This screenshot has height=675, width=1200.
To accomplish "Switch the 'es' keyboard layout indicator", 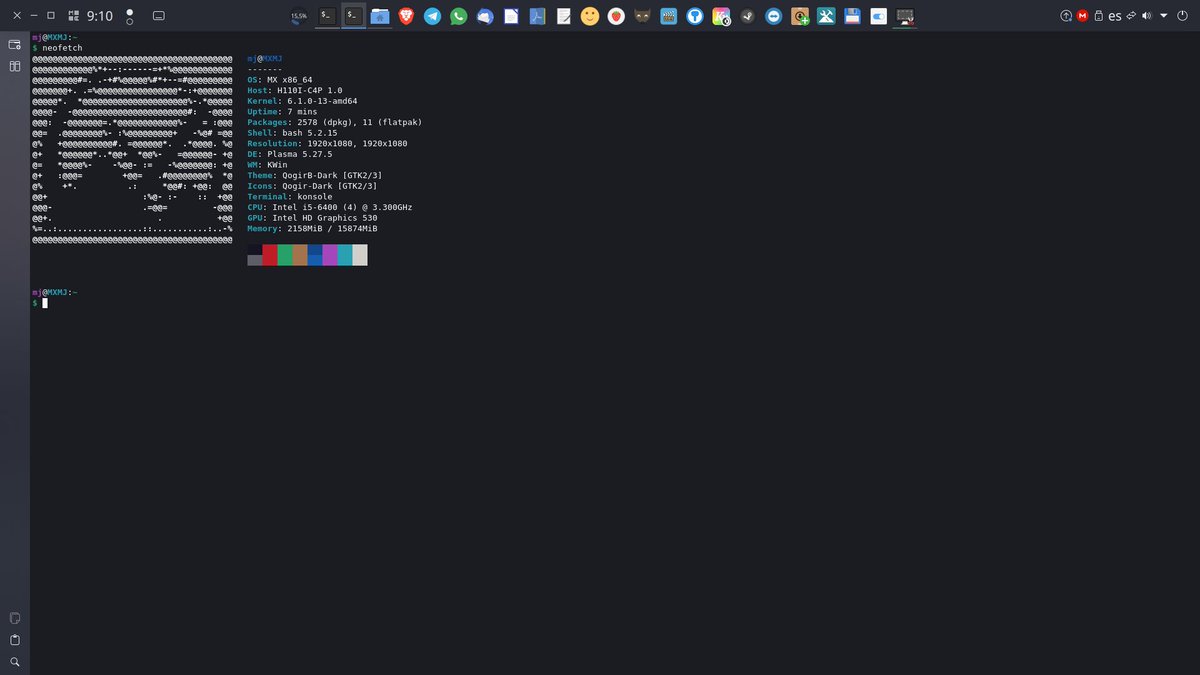I will pos(1115,17).
